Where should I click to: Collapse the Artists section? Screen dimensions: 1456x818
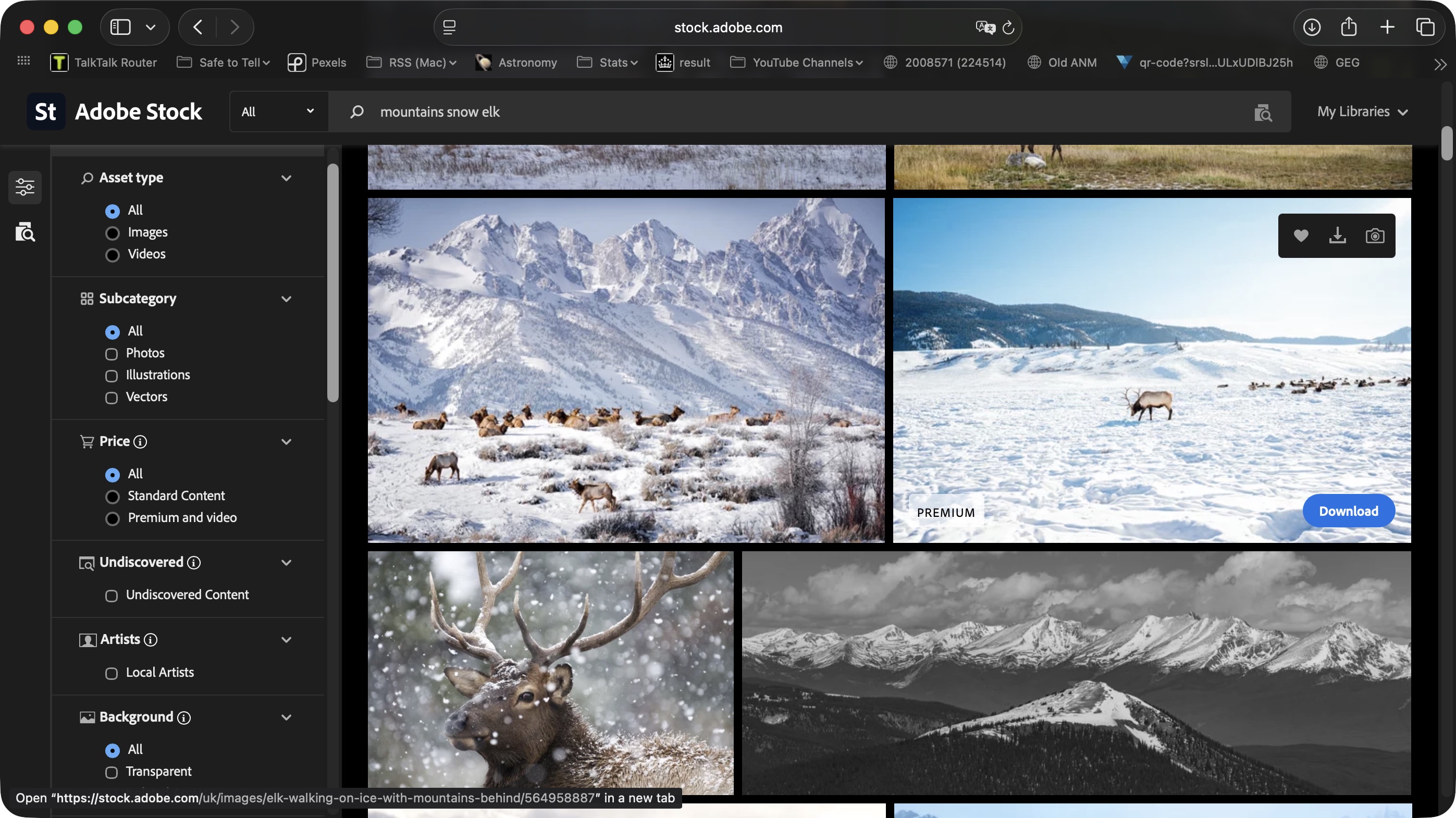(287, 639)
